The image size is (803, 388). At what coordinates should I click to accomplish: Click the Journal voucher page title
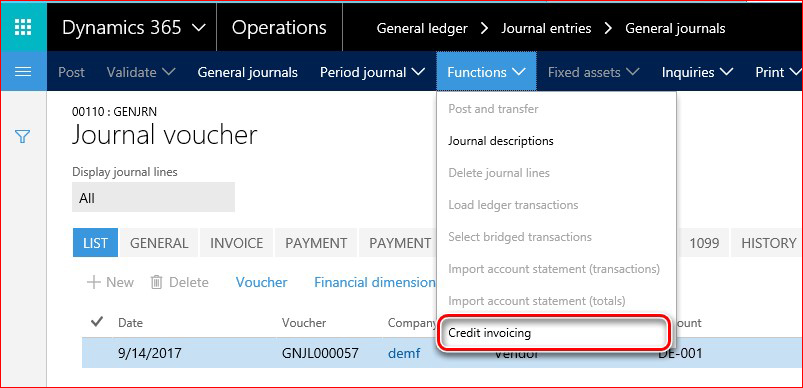pos(164,136)
